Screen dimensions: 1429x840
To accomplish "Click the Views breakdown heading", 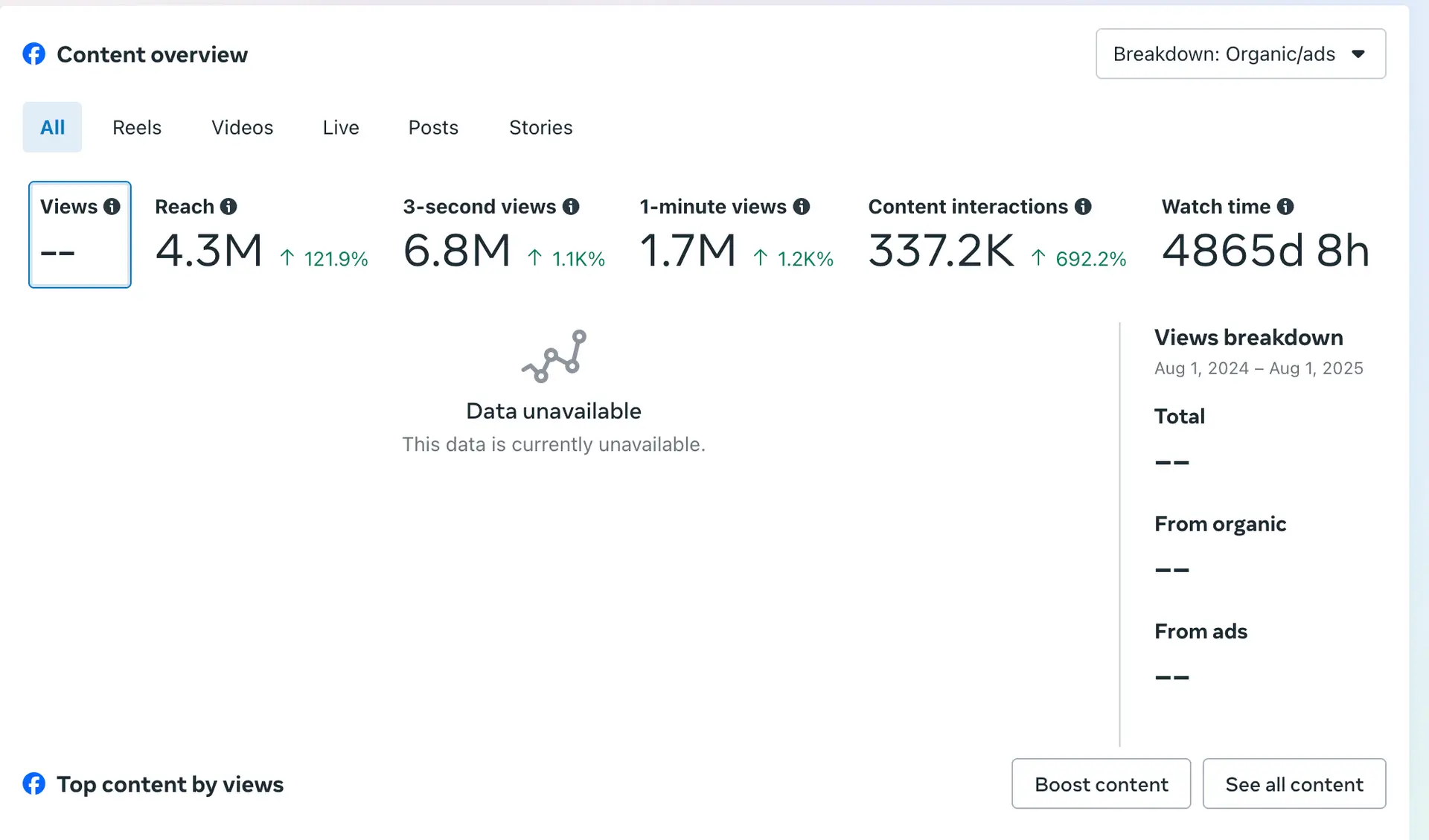I will click(x=1249, y=338).
